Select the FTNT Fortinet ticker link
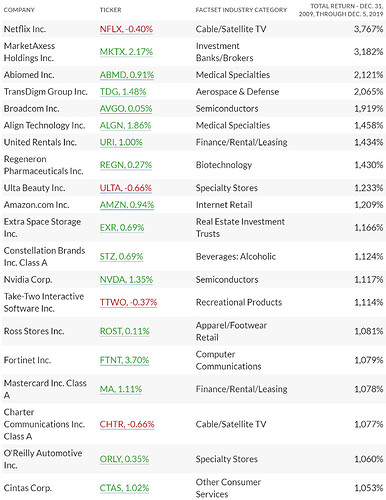The image size is (386, 500). coord(124,360)
